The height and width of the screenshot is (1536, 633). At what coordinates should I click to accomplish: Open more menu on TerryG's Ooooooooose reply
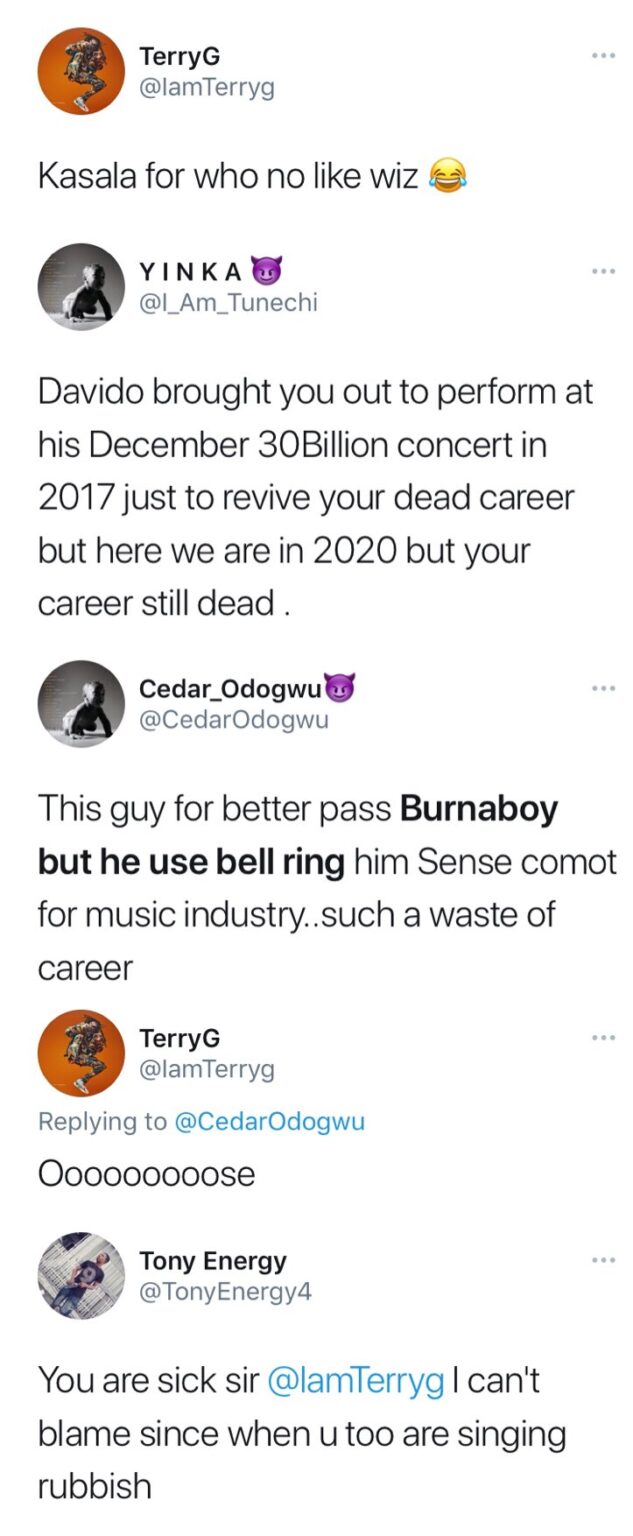point(602,1037)
